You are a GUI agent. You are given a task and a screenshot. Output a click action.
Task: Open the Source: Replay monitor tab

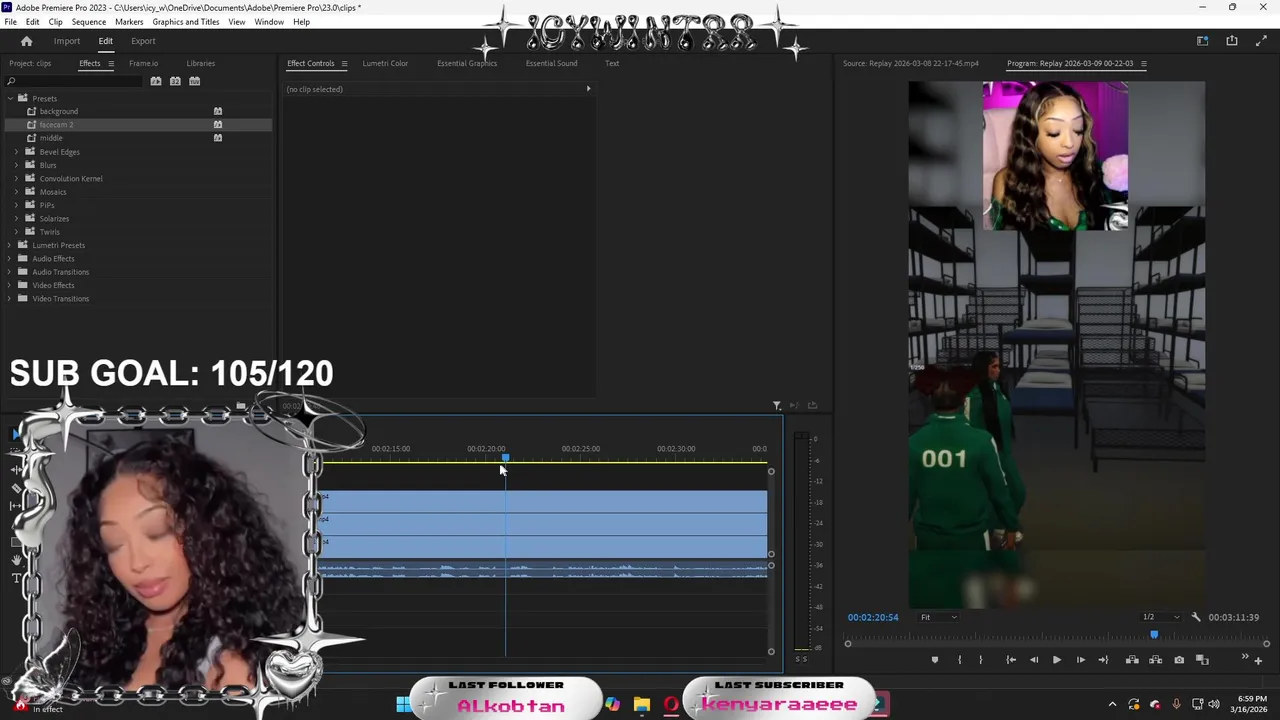pos(910,63)
